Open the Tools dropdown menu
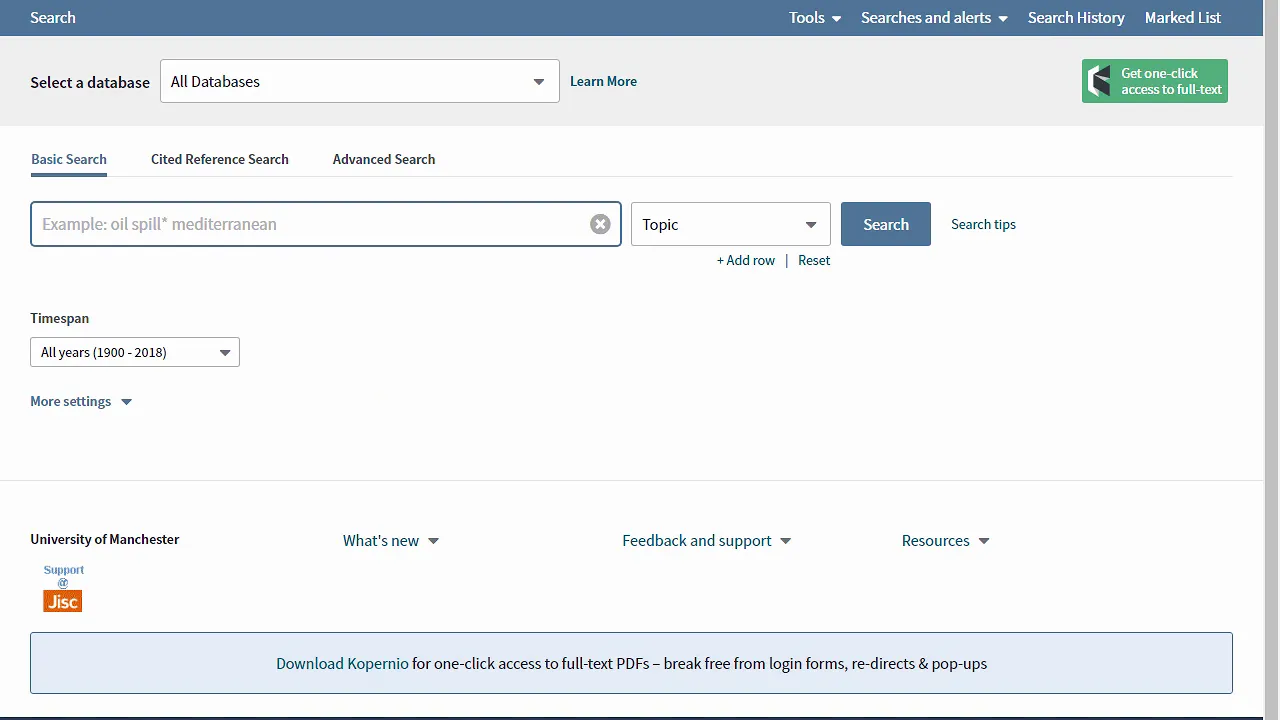This screenshot has height=720, width=1280. 815,17
